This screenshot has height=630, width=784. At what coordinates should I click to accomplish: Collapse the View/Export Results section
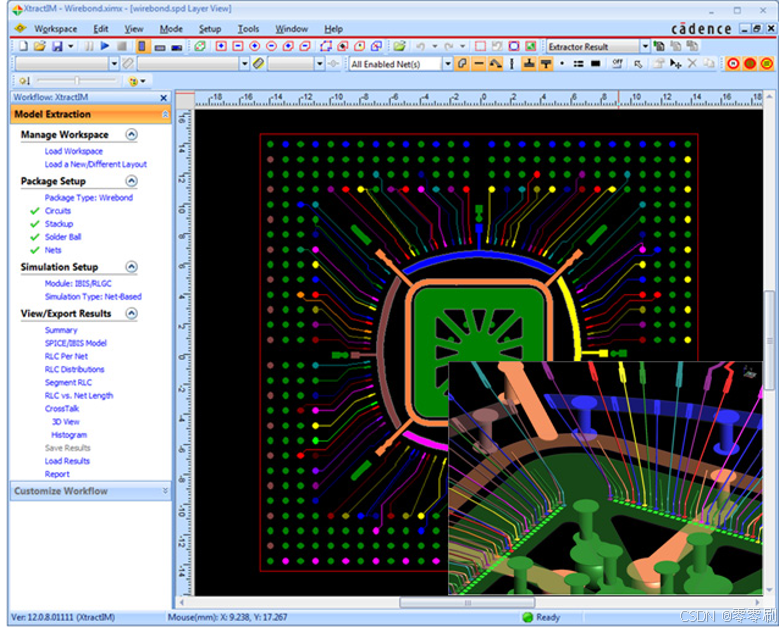point(132,314)
